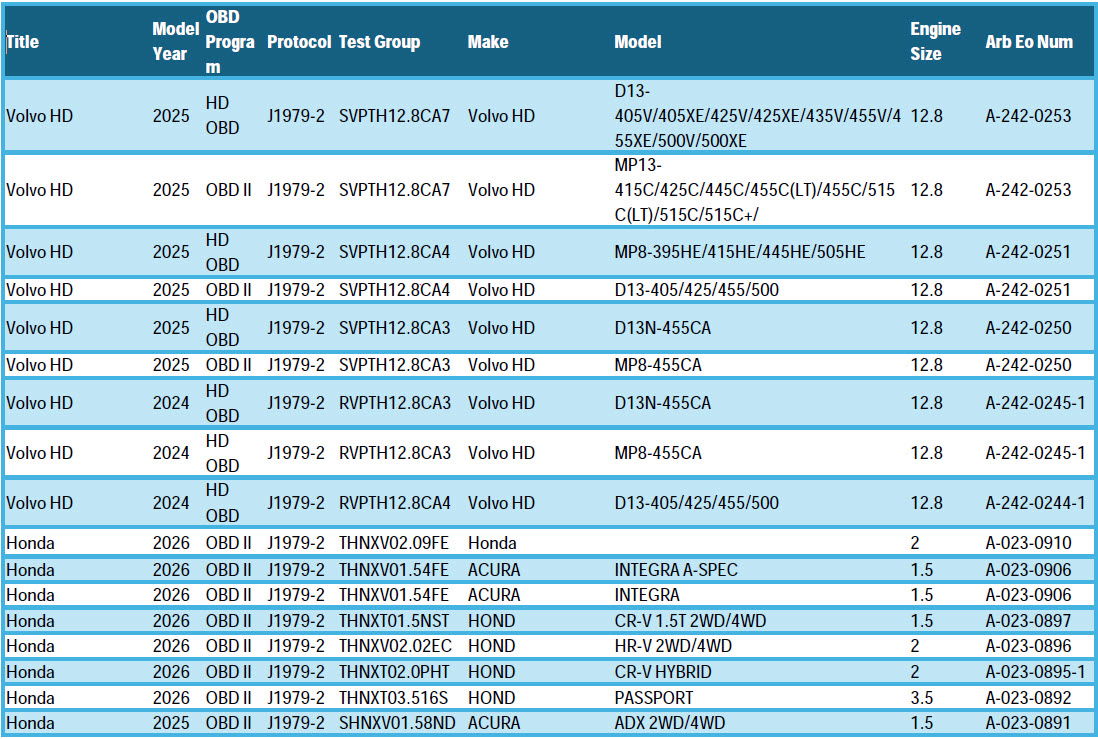The width and height of the screenshot is (1098, 739).
Task: Click the Engine Size column header
Action: pos(934,42)
